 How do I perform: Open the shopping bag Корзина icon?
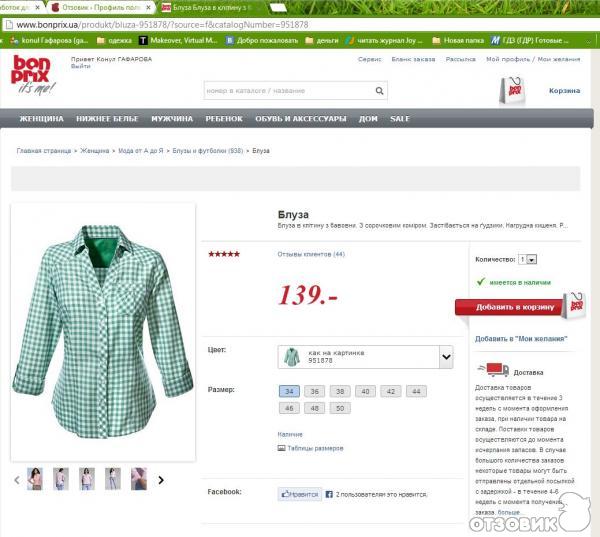tap(511, 91)
